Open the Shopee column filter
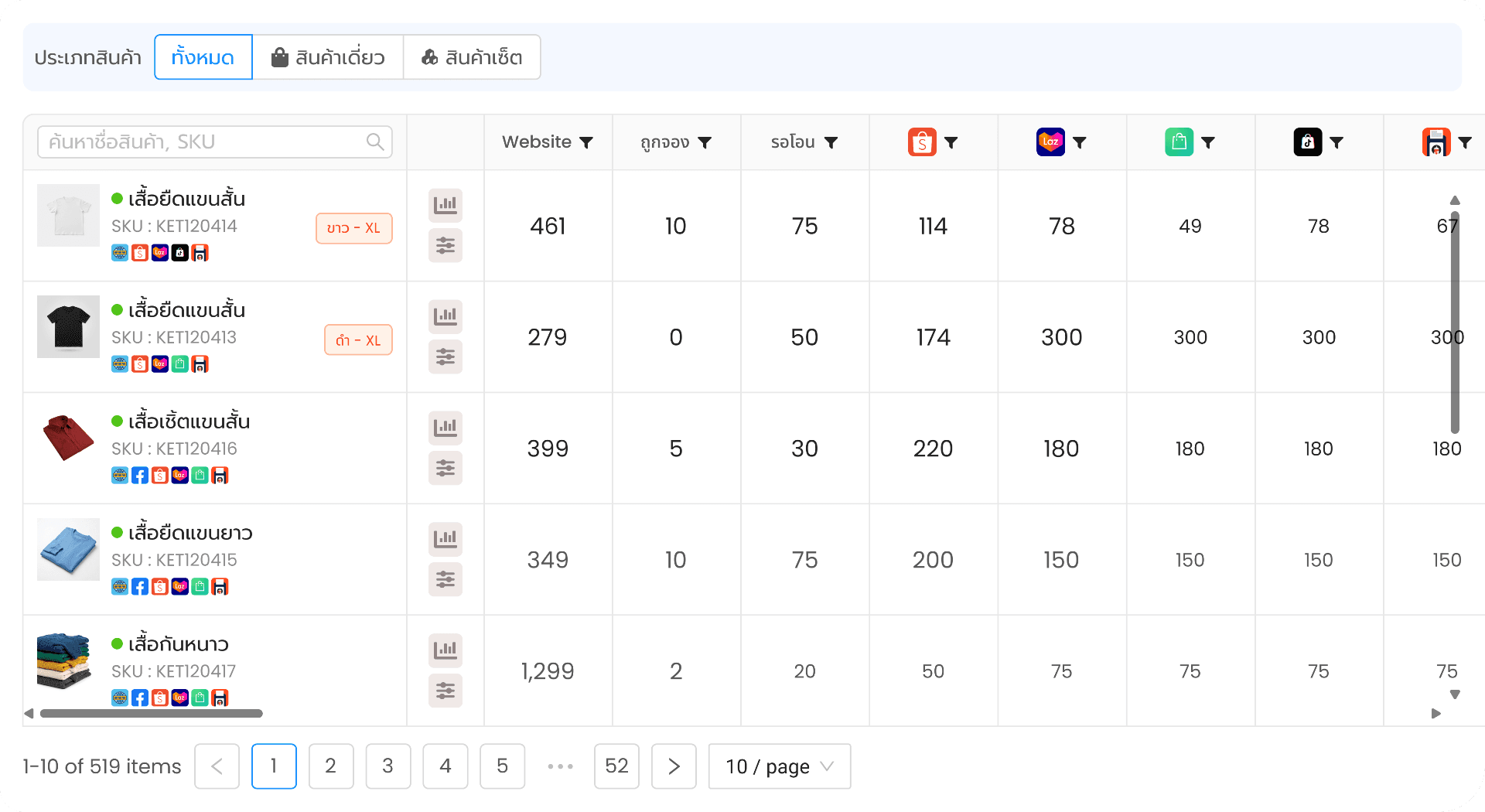The image size is (1485, 812). click(x=953, y=142)
